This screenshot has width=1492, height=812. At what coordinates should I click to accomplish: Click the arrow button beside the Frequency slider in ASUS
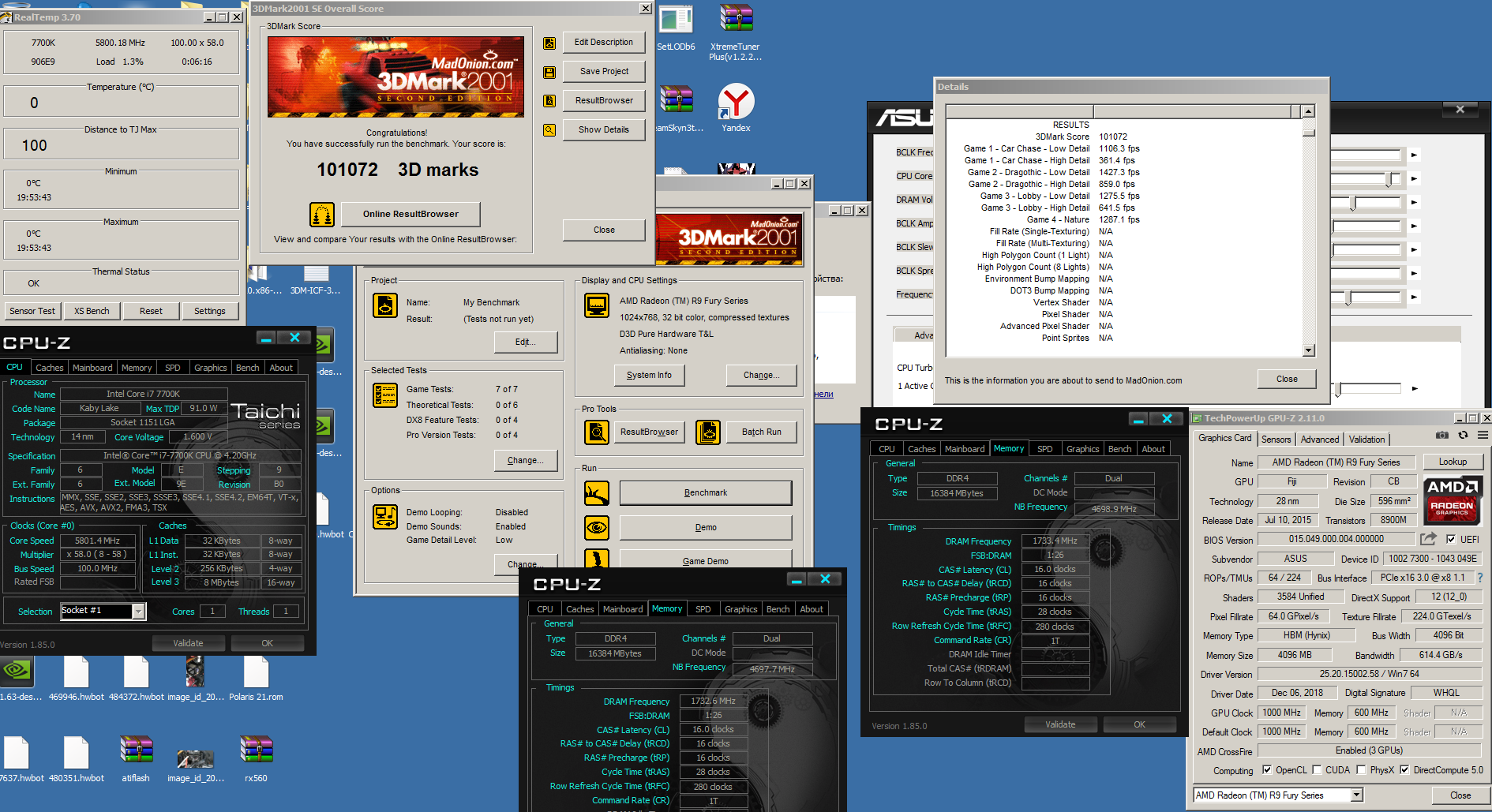[x=1414, y=297]
